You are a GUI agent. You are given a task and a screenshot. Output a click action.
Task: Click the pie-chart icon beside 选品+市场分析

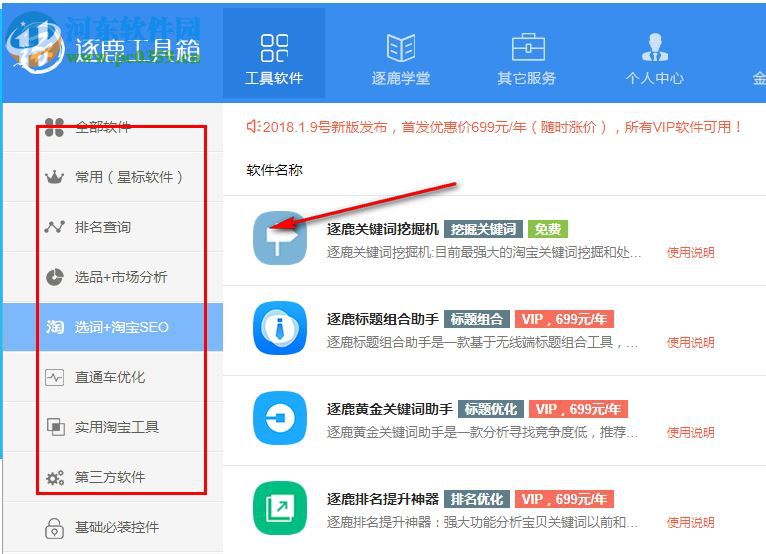coord(55,277)
